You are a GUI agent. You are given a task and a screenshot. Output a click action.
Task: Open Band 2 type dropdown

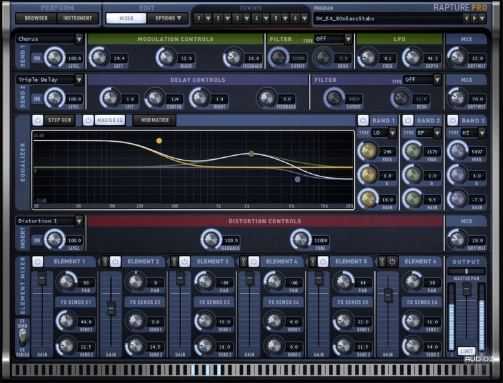(428, 133)
